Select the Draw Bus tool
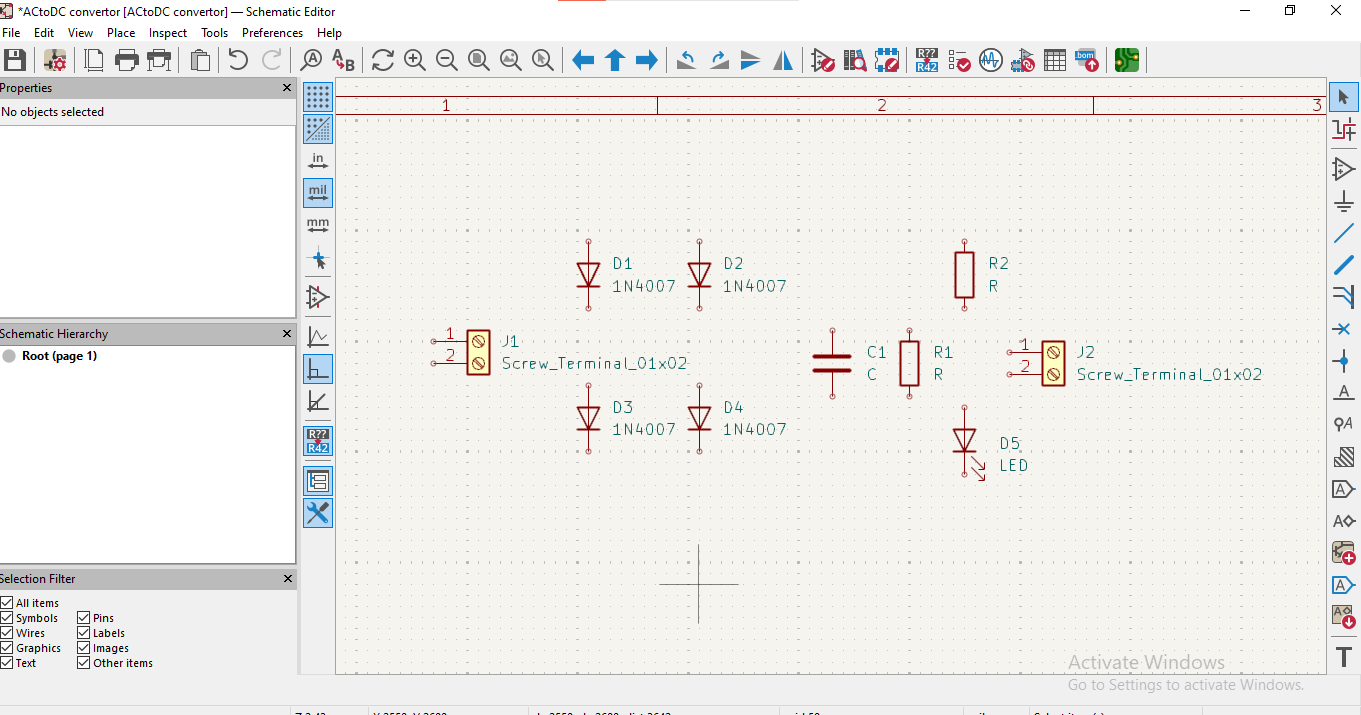Viewport: 1361px width, 715px height. [x=1343, y=265]
